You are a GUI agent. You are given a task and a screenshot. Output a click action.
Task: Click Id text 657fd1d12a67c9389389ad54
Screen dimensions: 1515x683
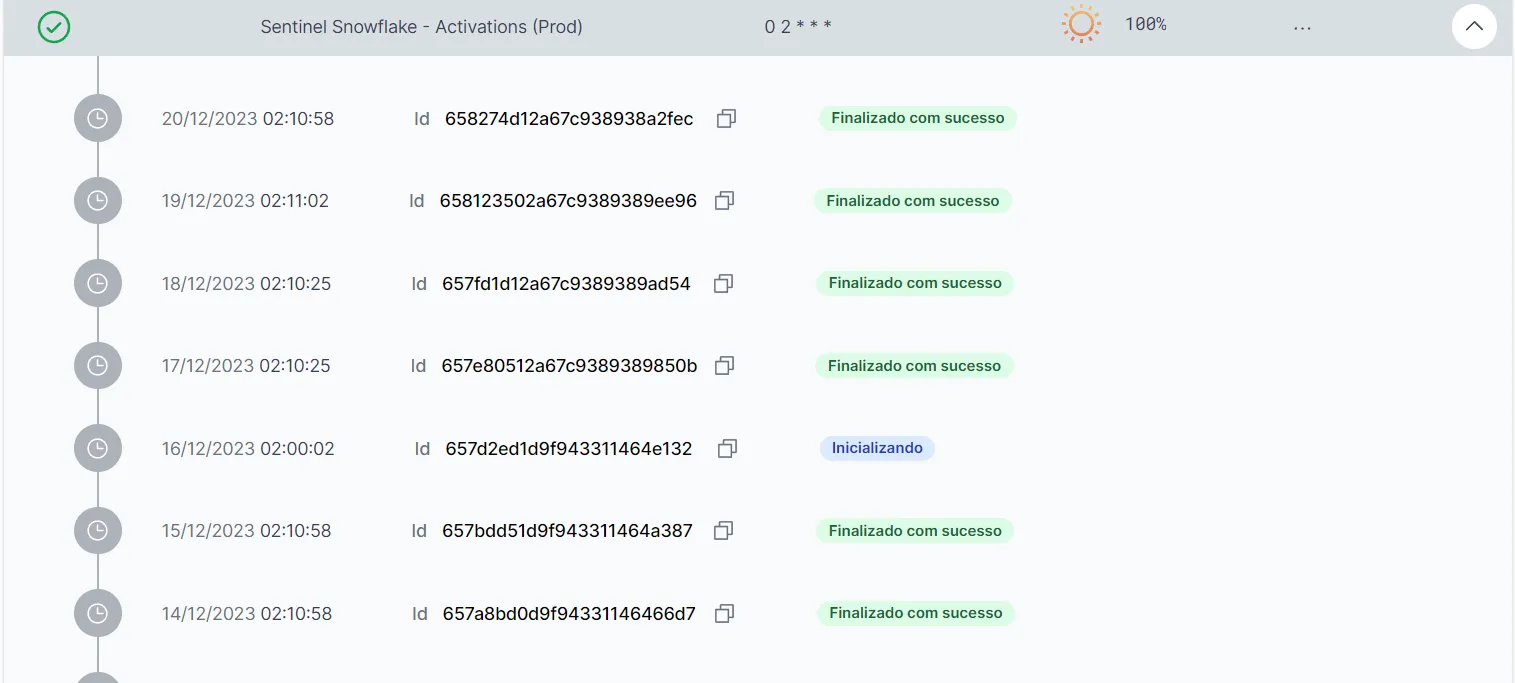[566, 283]
